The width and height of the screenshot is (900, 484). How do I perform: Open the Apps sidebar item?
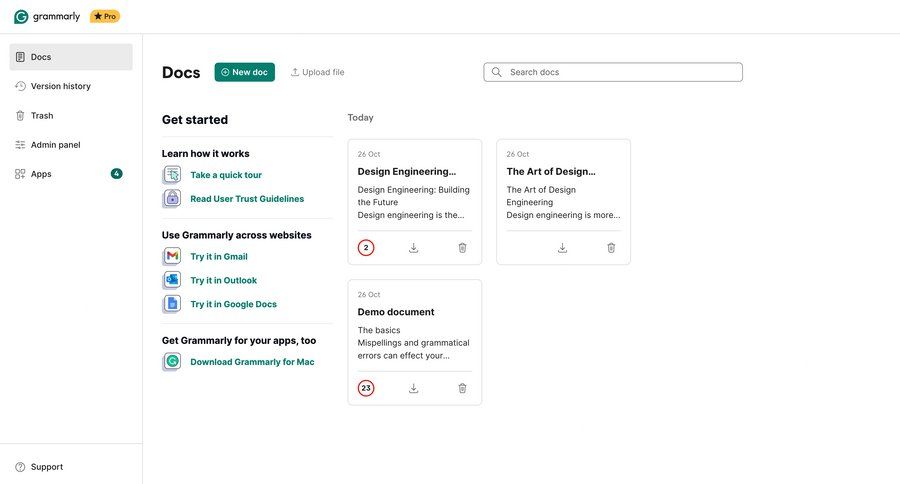71,174
